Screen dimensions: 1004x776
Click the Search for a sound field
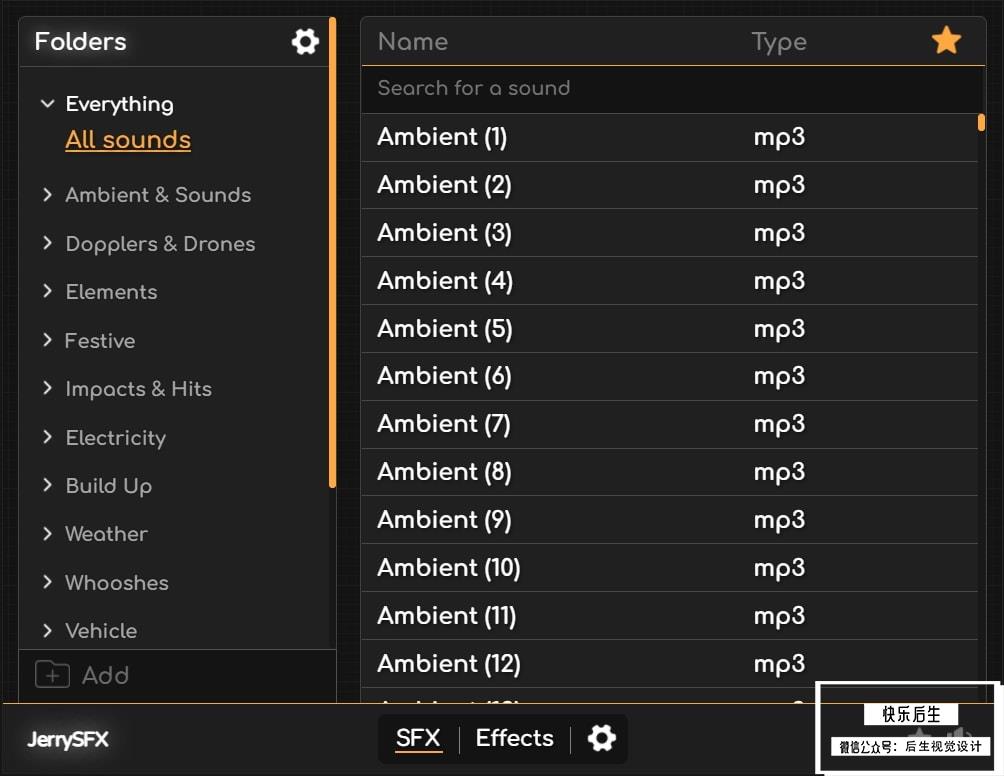point(672,88)
